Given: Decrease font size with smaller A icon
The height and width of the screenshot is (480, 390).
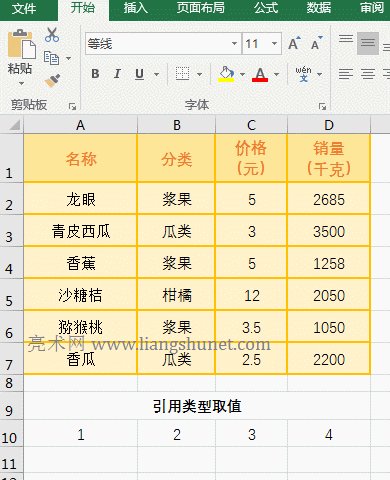Looking at the screenshot, I should click(x=316, y=43).
